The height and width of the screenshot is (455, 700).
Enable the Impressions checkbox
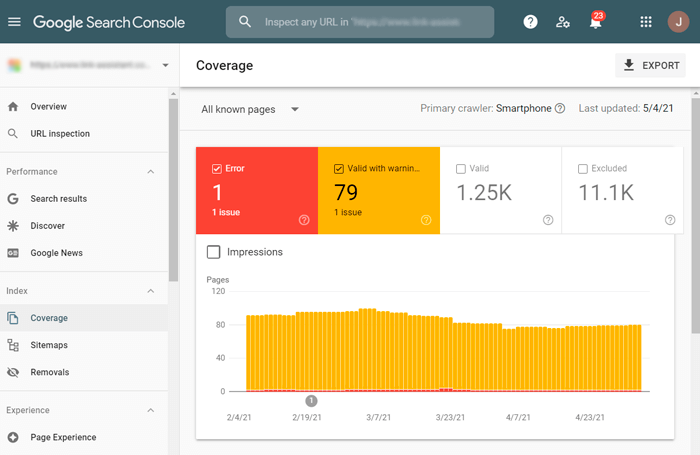[x=213, y=252]
